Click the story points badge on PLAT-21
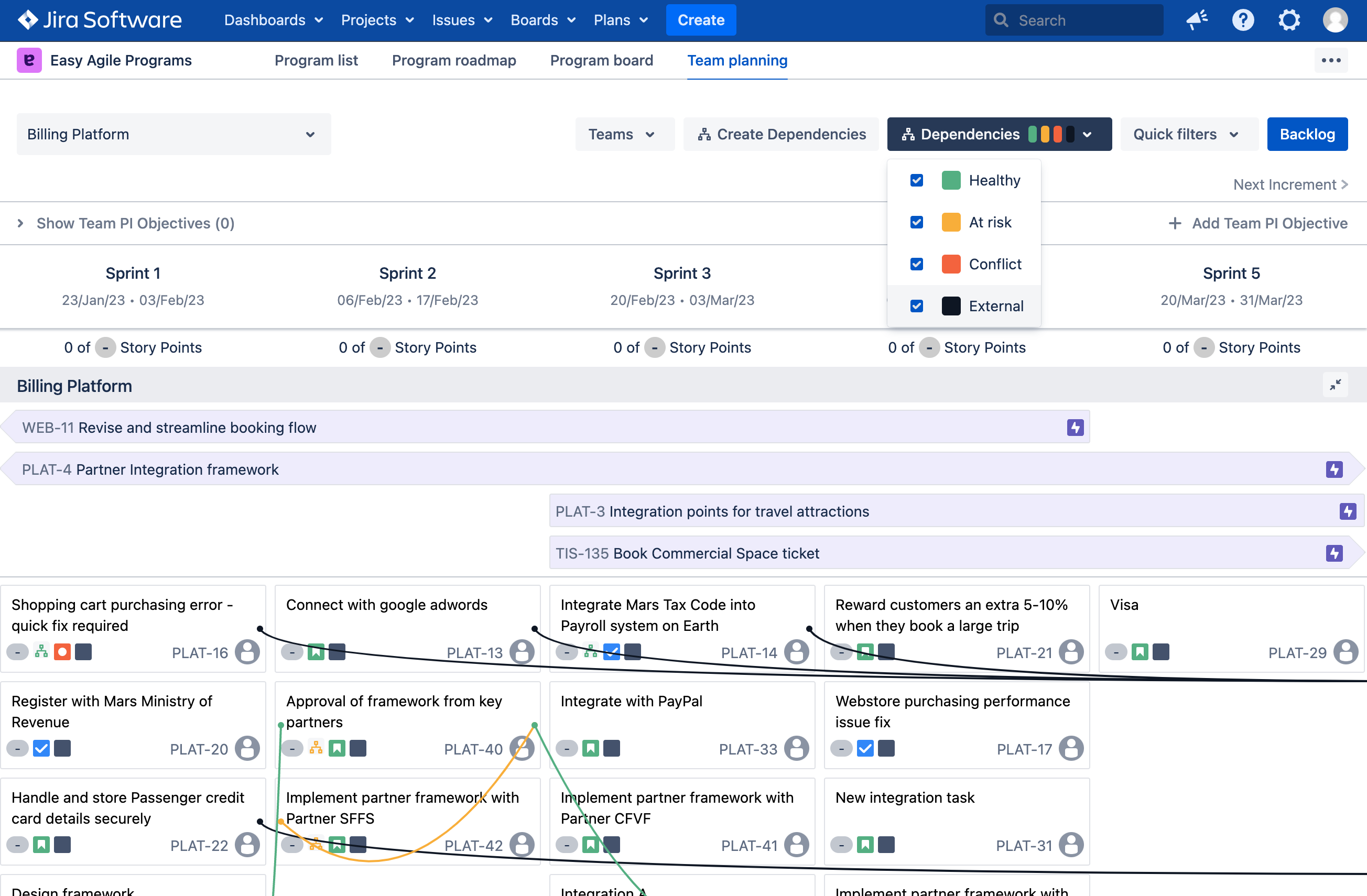Image resolution: width=1367 pixels, height=896 pixels. click(841, 652)
